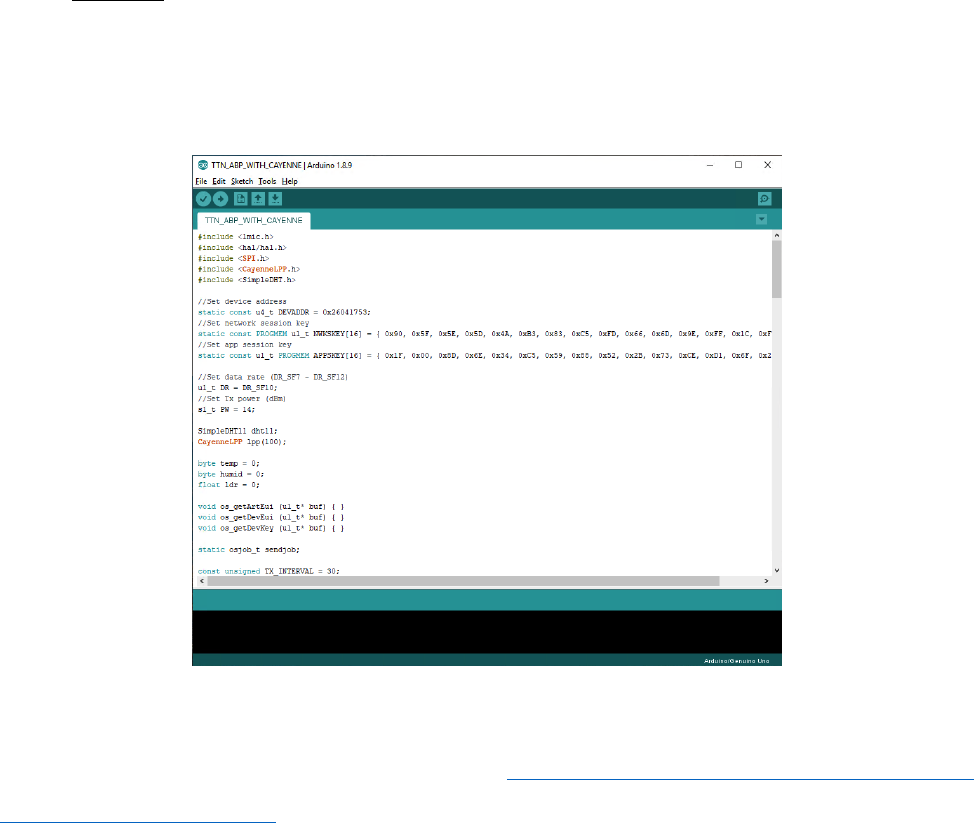Image resolution: width=974 pixels, height=823 pixels.
Task: Click the 'static osjob_t sendjob;' line
Action: point(248,550)
